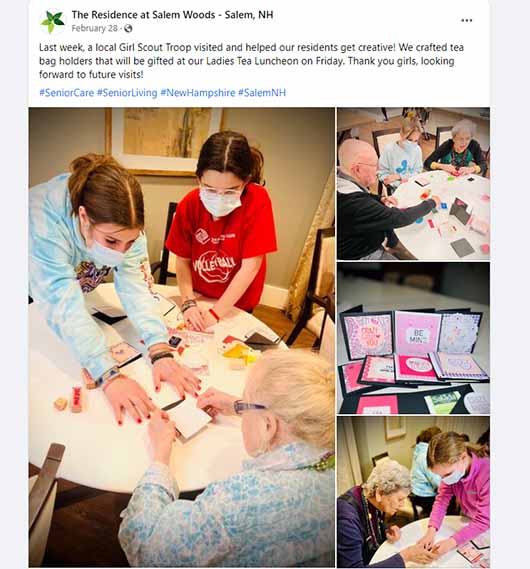Click the Be Mine pink card

click(418, 334)
